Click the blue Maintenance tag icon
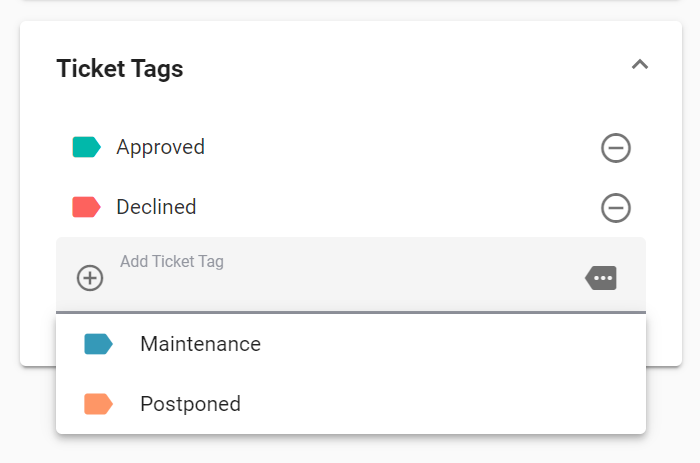This screenshot has width=700, height=463. coord(99,344)
